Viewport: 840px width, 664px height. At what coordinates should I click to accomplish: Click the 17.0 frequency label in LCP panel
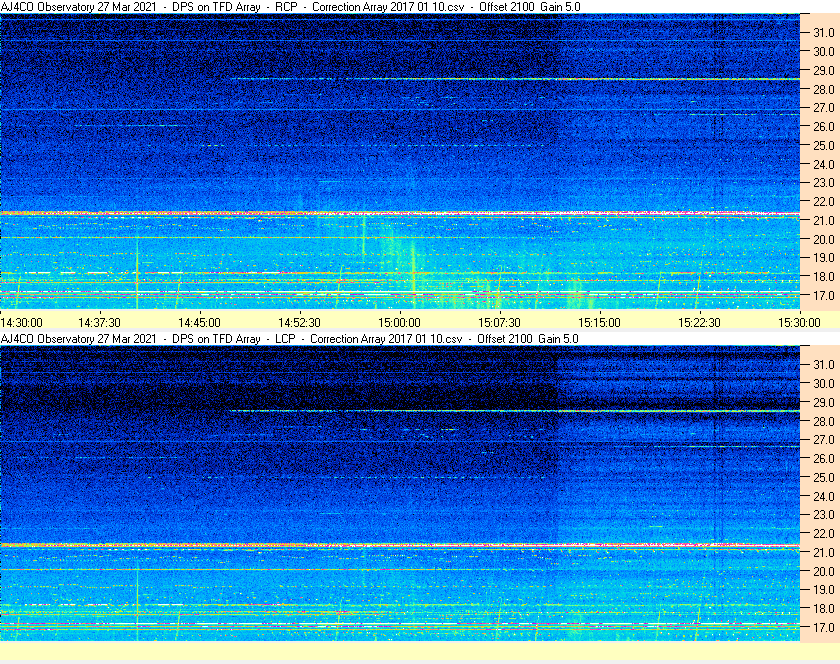[824, 627]
